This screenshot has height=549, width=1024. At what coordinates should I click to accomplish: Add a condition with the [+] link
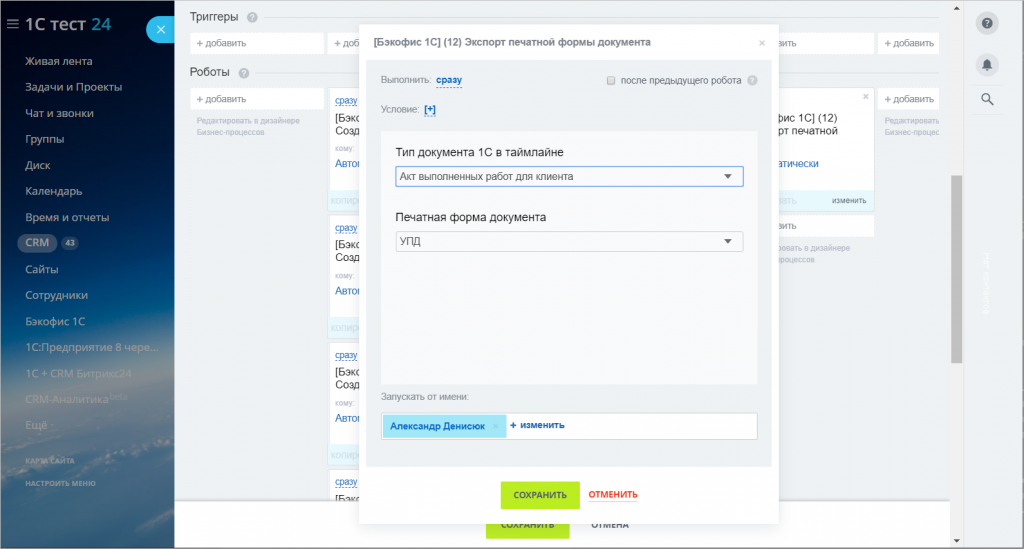click(430, 109)
